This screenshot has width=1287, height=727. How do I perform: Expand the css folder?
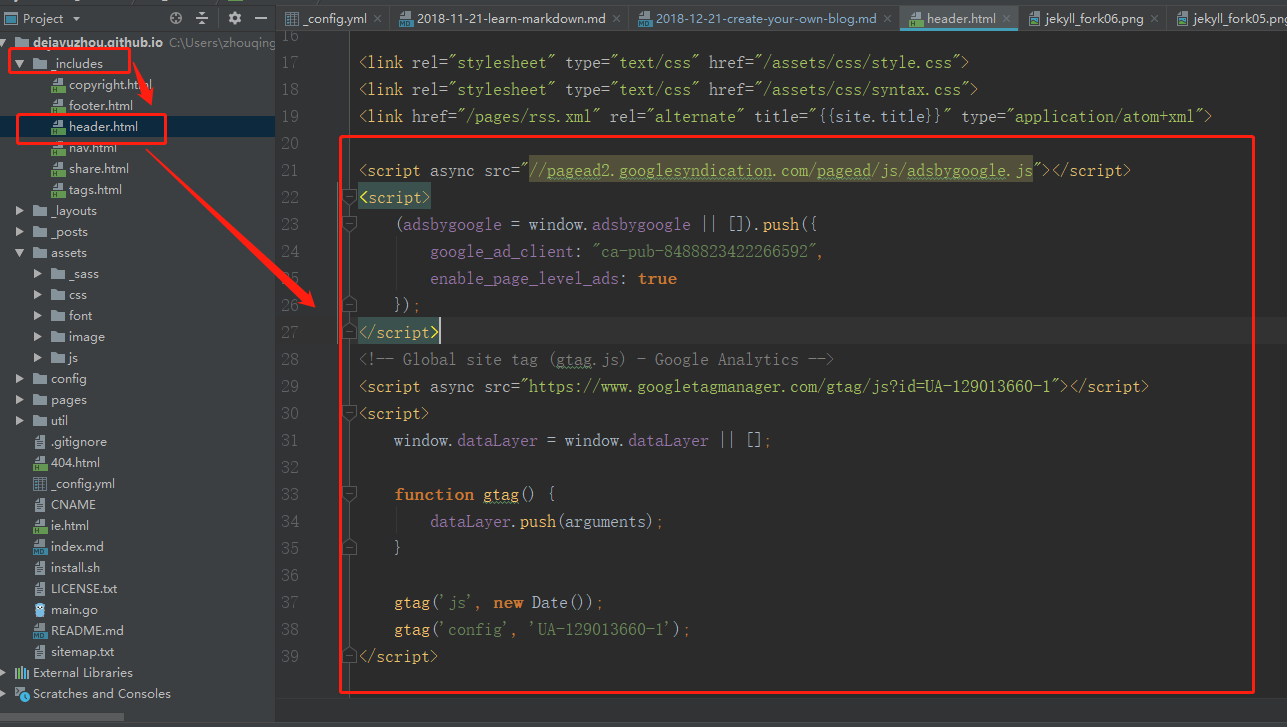coord(38,295)
